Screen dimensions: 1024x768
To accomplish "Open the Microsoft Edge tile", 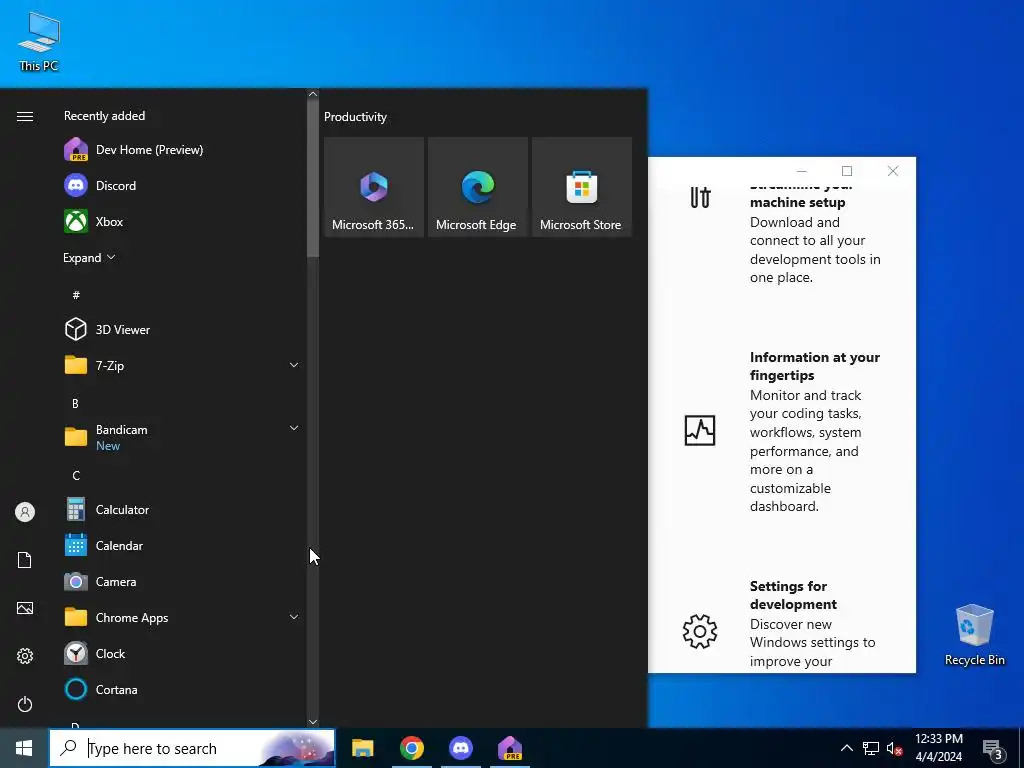I will click(477, 187).
